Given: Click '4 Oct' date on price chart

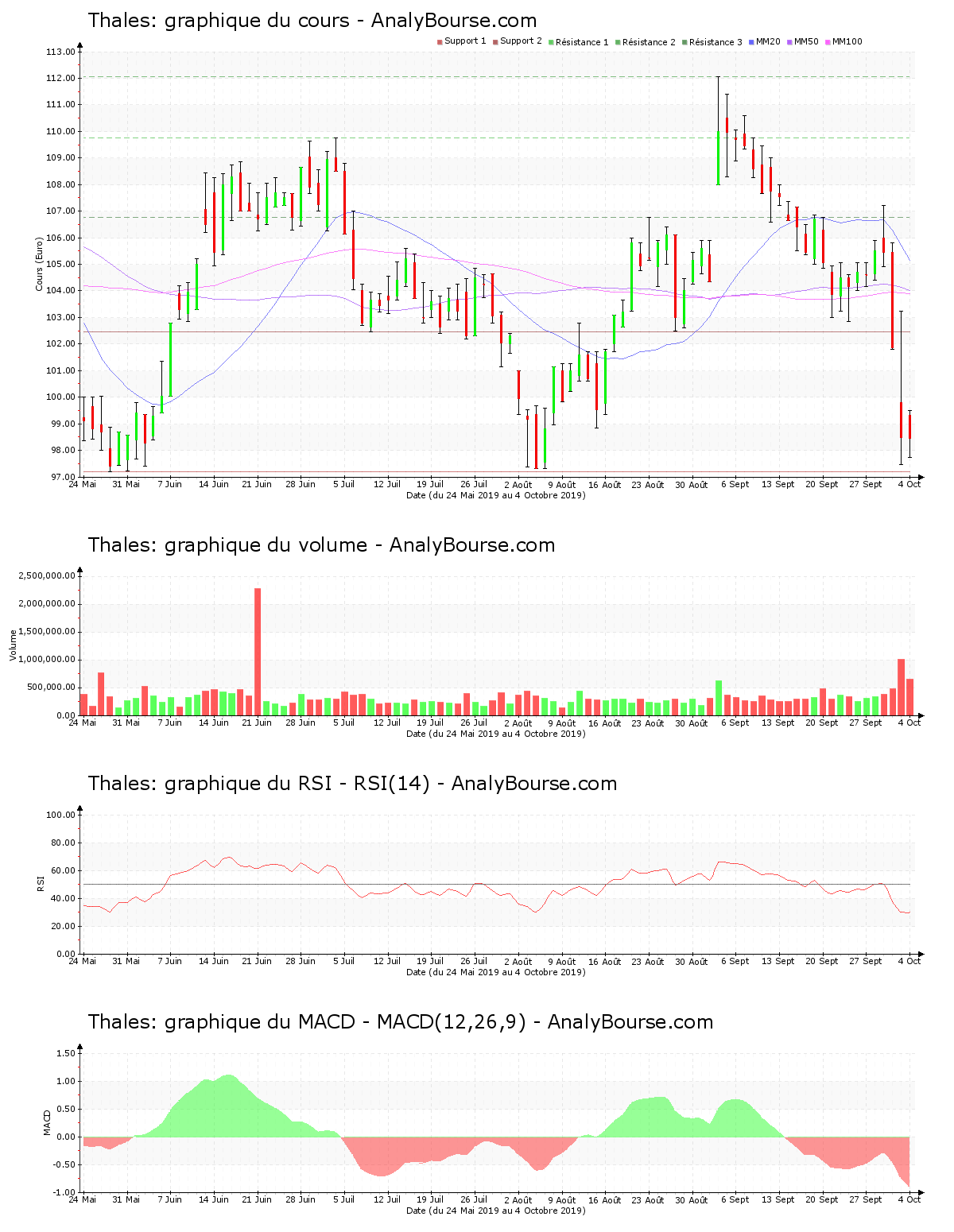Looking at the screenshot, I should click(x=909, y=484).
